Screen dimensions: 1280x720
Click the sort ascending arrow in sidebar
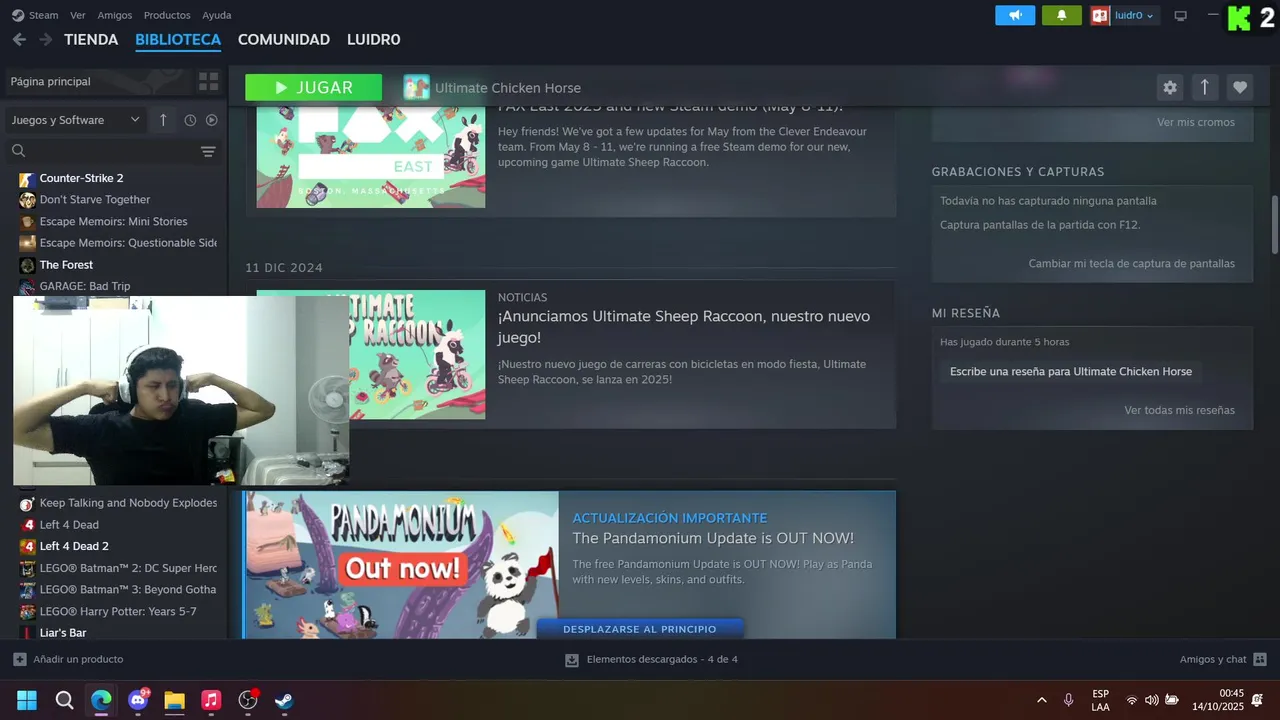pos(163,120)
